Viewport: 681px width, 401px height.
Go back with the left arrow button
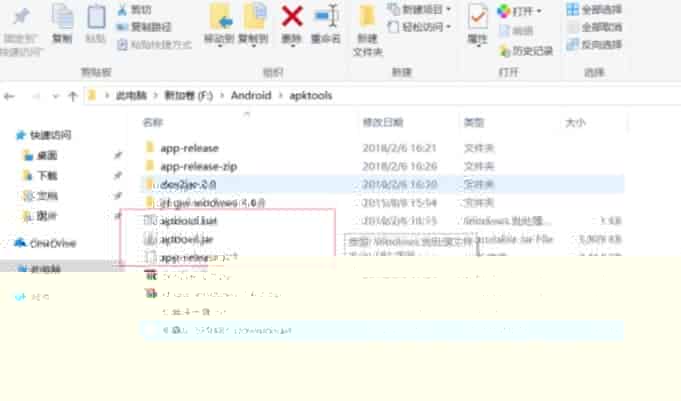[x=9, y=96]
